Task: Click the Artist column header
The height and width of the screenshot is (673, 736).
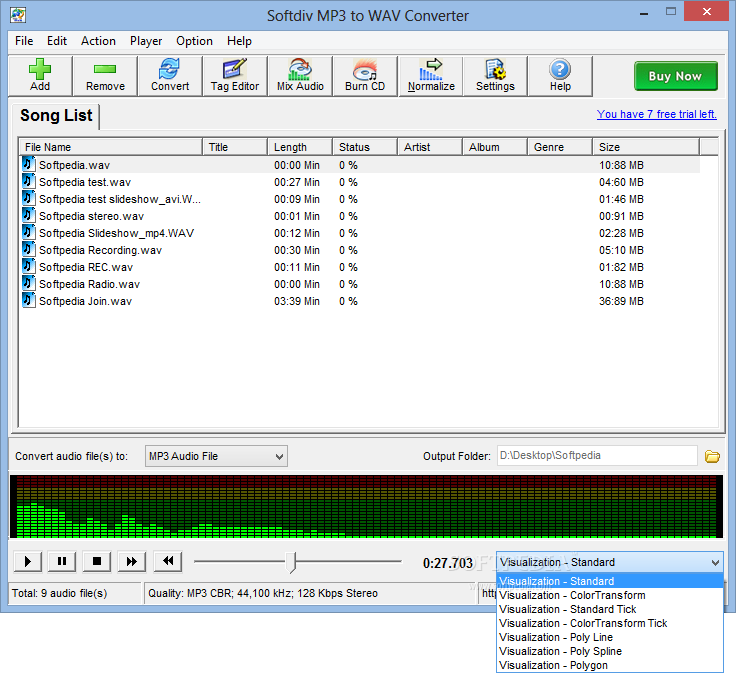Action: click(x=430, y=147)
